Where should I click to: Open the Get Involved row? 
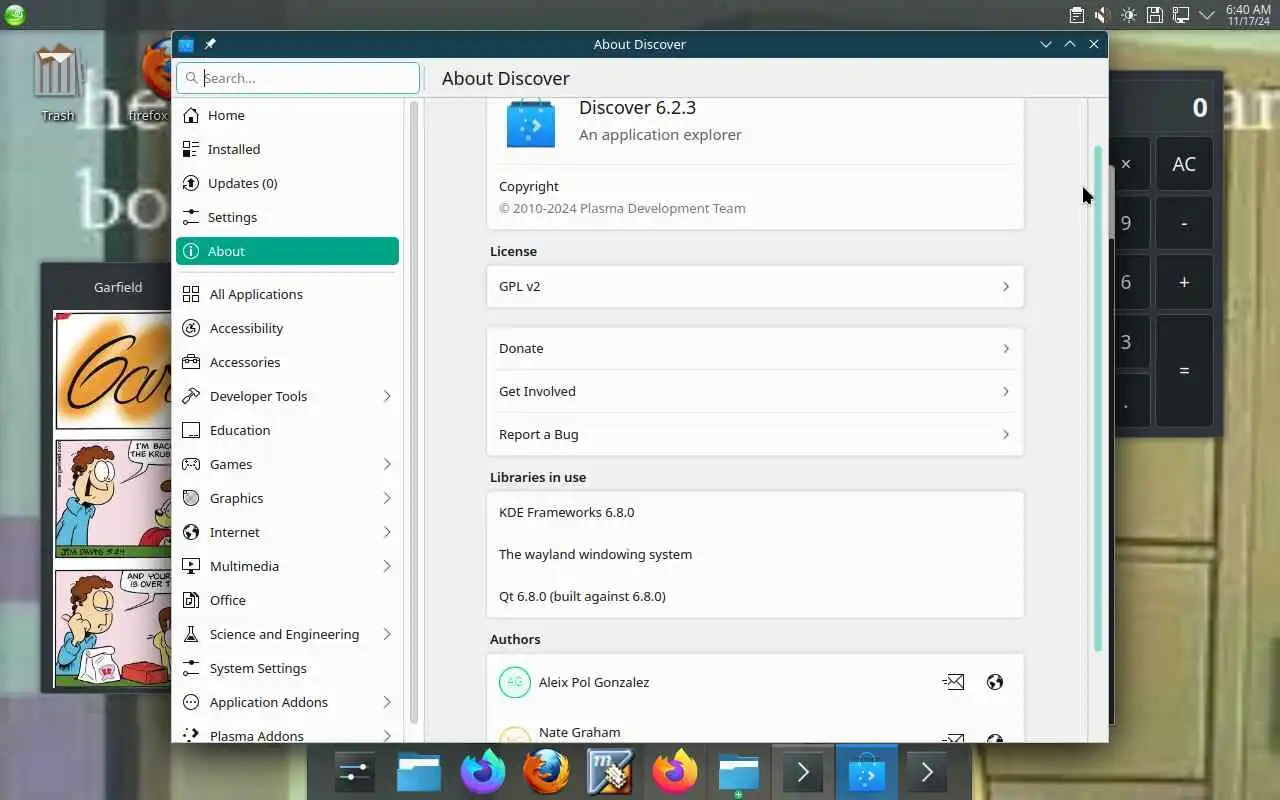[755, 391]
